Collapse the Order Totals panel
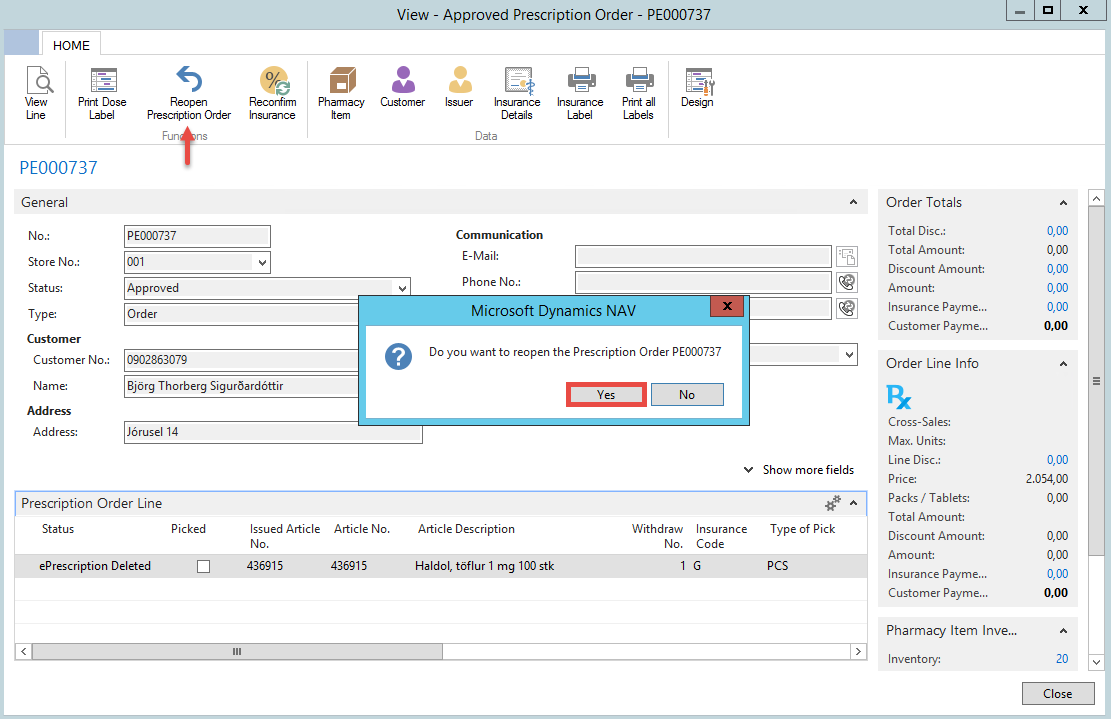This screenshot has height=719, width=1111. (x=1062, y=202)
